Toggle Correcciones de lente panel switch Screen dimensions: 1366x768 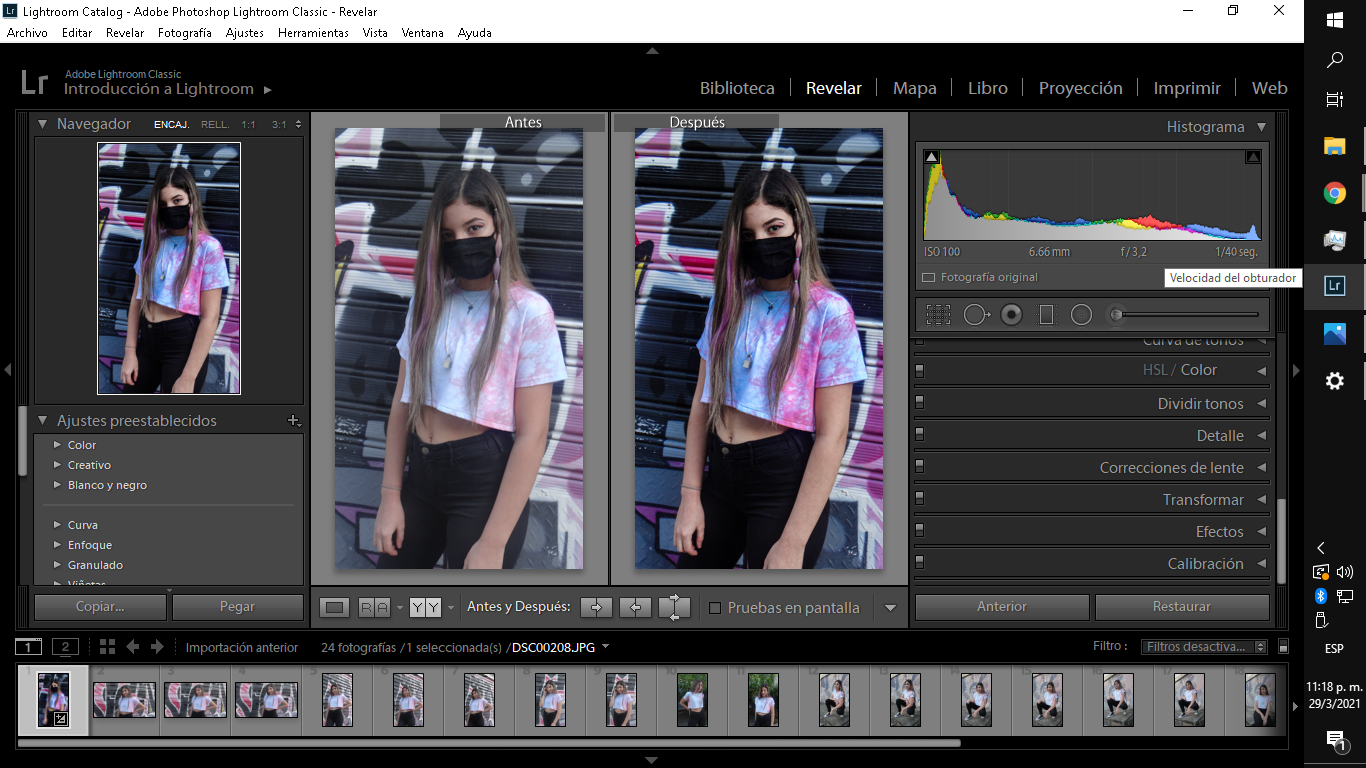pos(919,467)
